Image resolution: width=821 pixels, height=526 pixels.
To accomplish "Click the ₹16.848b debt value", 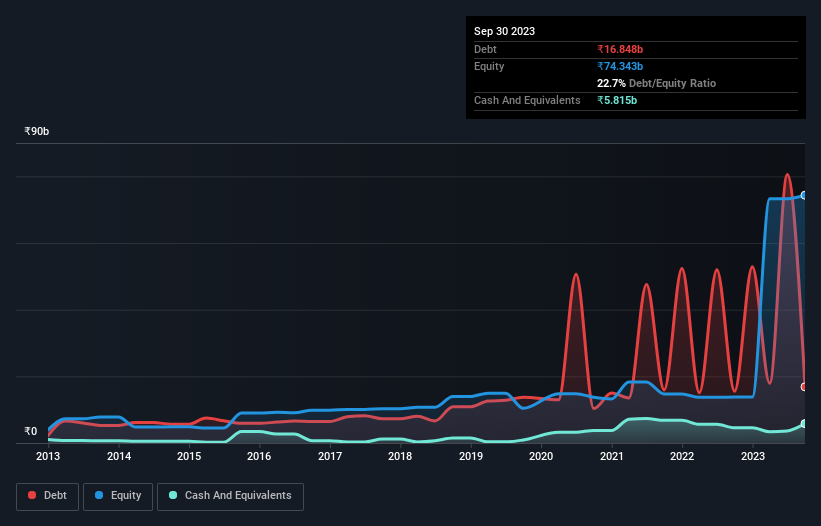I will click(620, 49).
